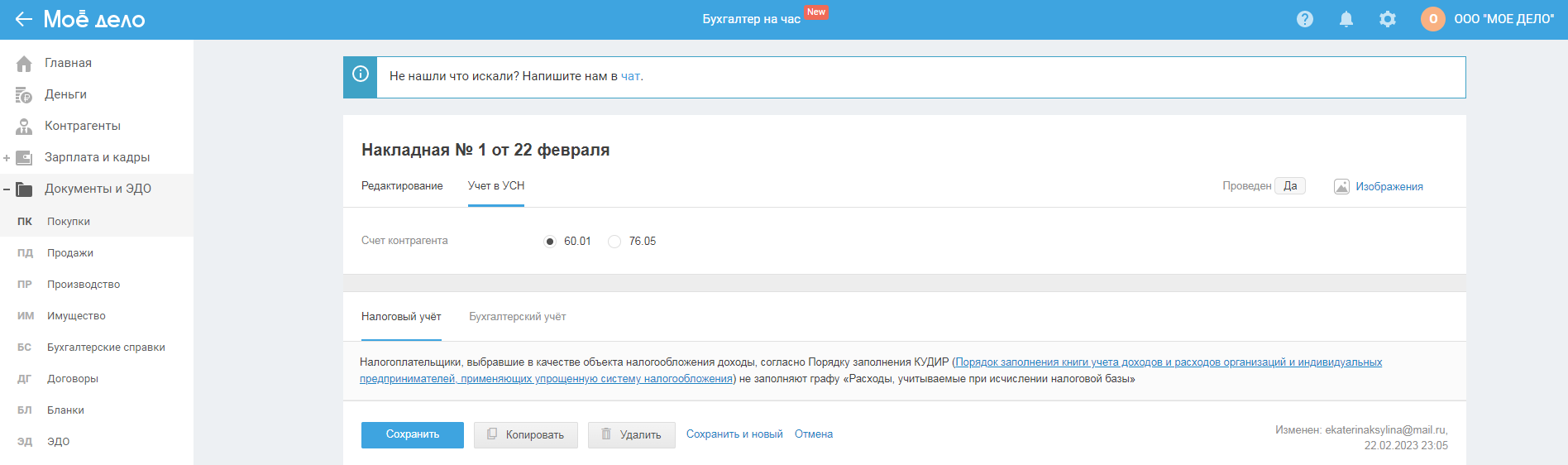1568x465 pixels.
Task: Open Изображения attachments link
Action: pos(1389,187)
